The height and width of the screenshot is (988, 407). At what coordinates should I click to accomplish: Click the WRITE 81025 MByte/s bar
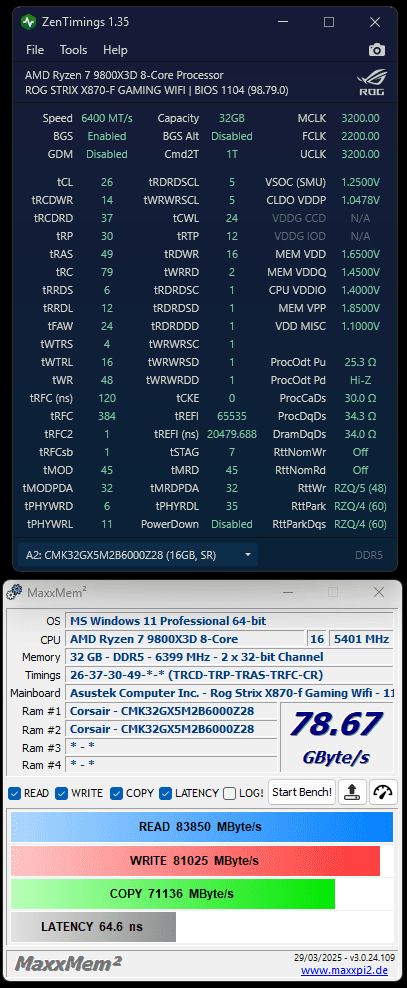(195, 861)
